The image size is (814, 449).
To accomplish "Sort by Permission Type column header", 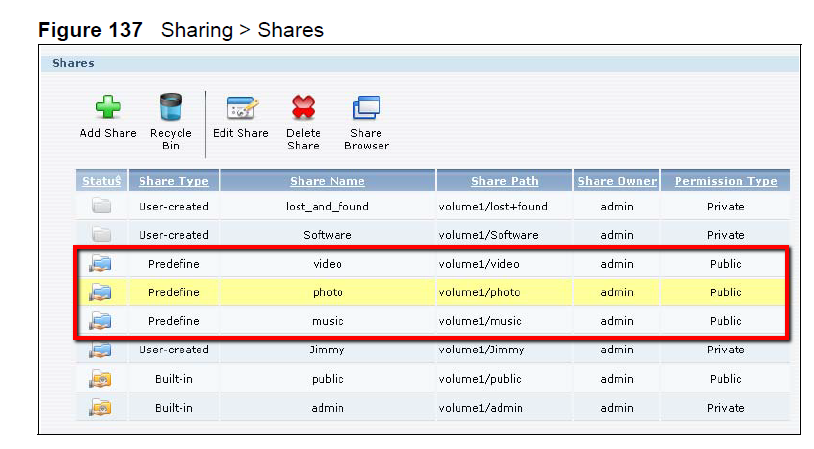I will 725,181.
